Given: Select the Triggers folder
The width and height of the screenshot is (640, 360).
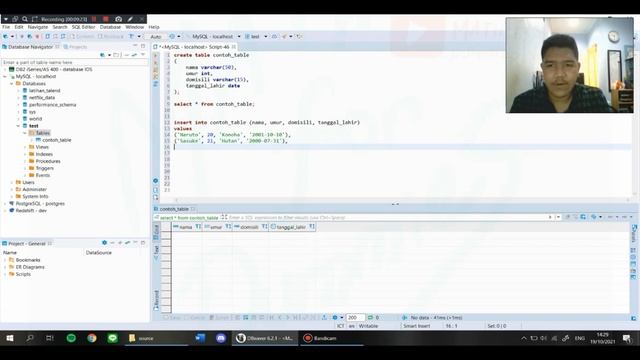Looking at the screenshot, I should tap(44, 168).
